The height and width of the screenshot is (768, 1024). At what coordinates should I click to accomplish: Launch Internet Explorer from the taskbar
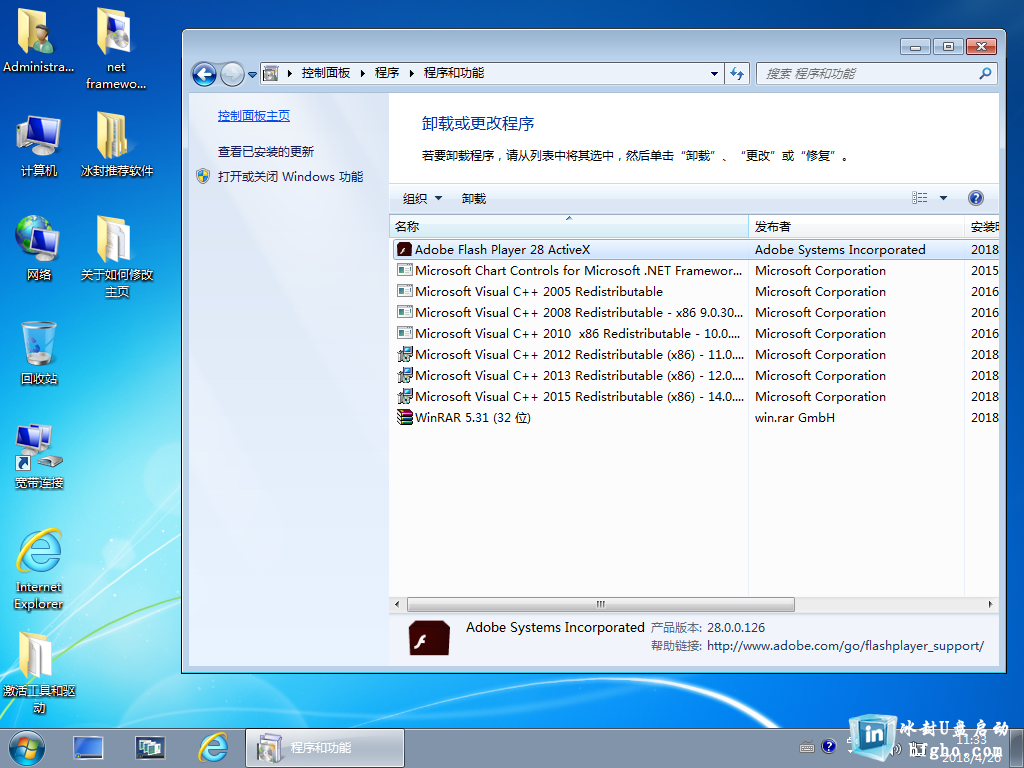click(213, 748)
